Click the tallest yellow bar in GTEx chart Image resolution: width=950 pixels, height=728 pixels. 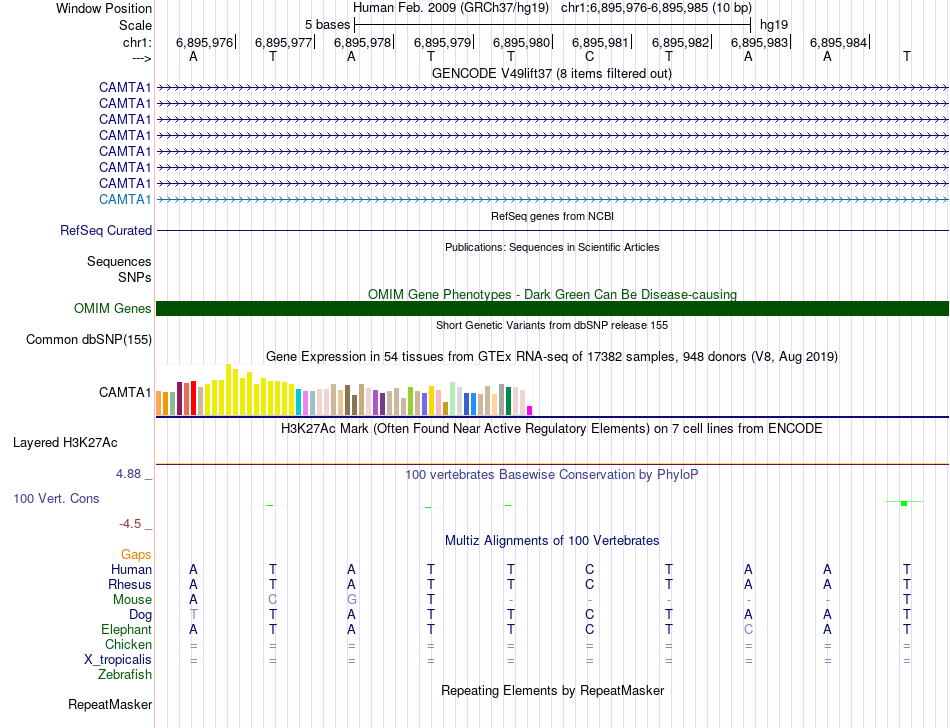[x=228, y=389]
